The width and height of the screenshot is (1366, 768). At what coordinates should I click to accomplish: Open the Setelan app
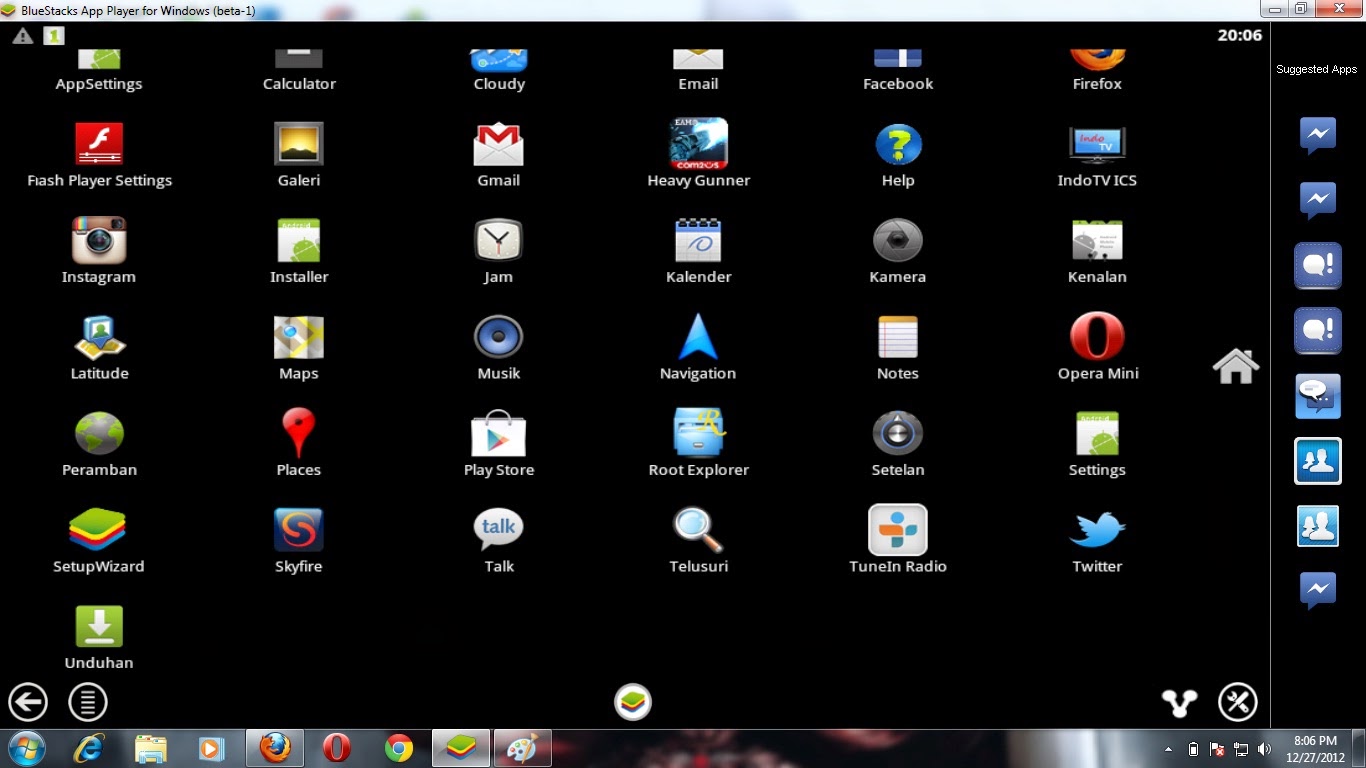pos(898,433)
